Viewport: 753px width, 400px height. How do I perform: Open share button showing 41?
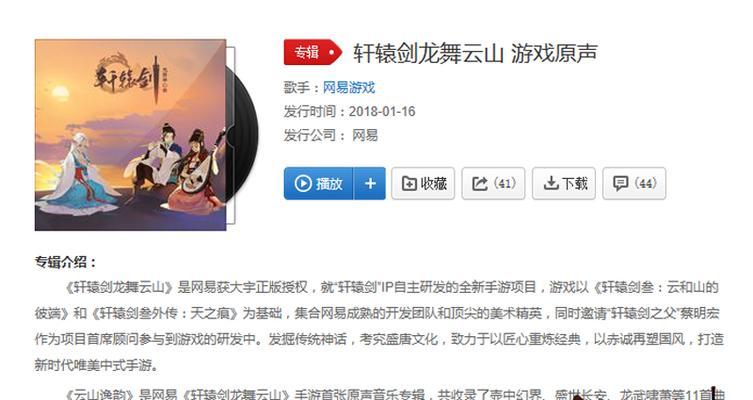click(493, 183)
